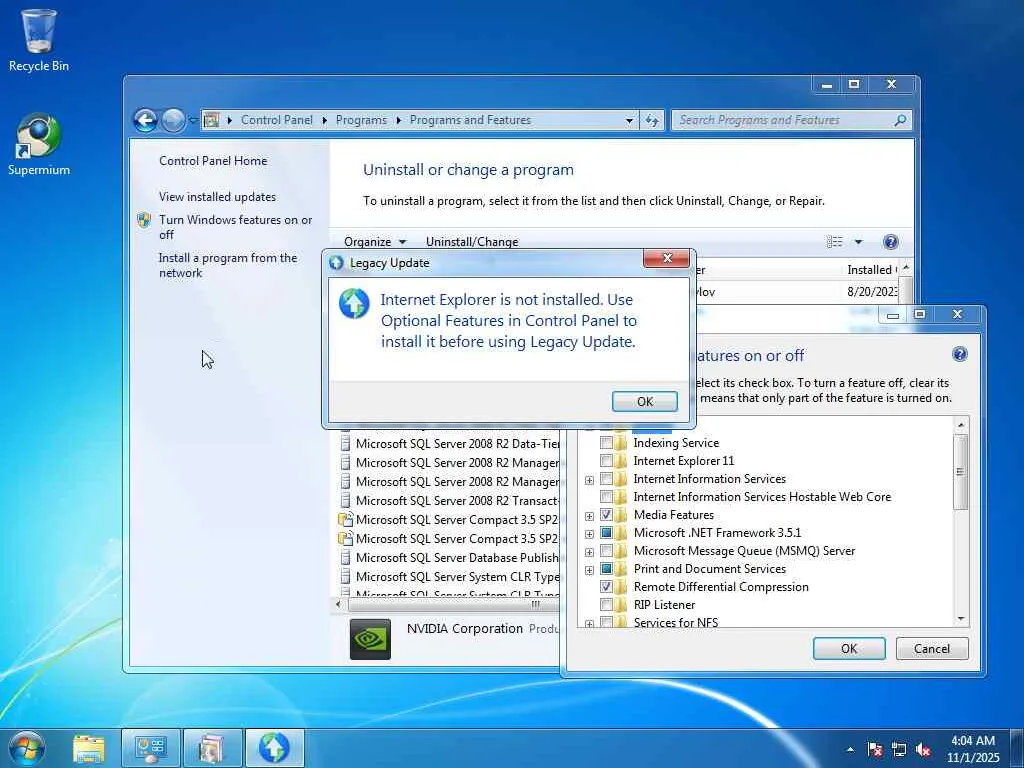The width and height of the screenshot is (1024, 768).
Task: Open help in Programs and Features window
Action: (x=890, y=242)
